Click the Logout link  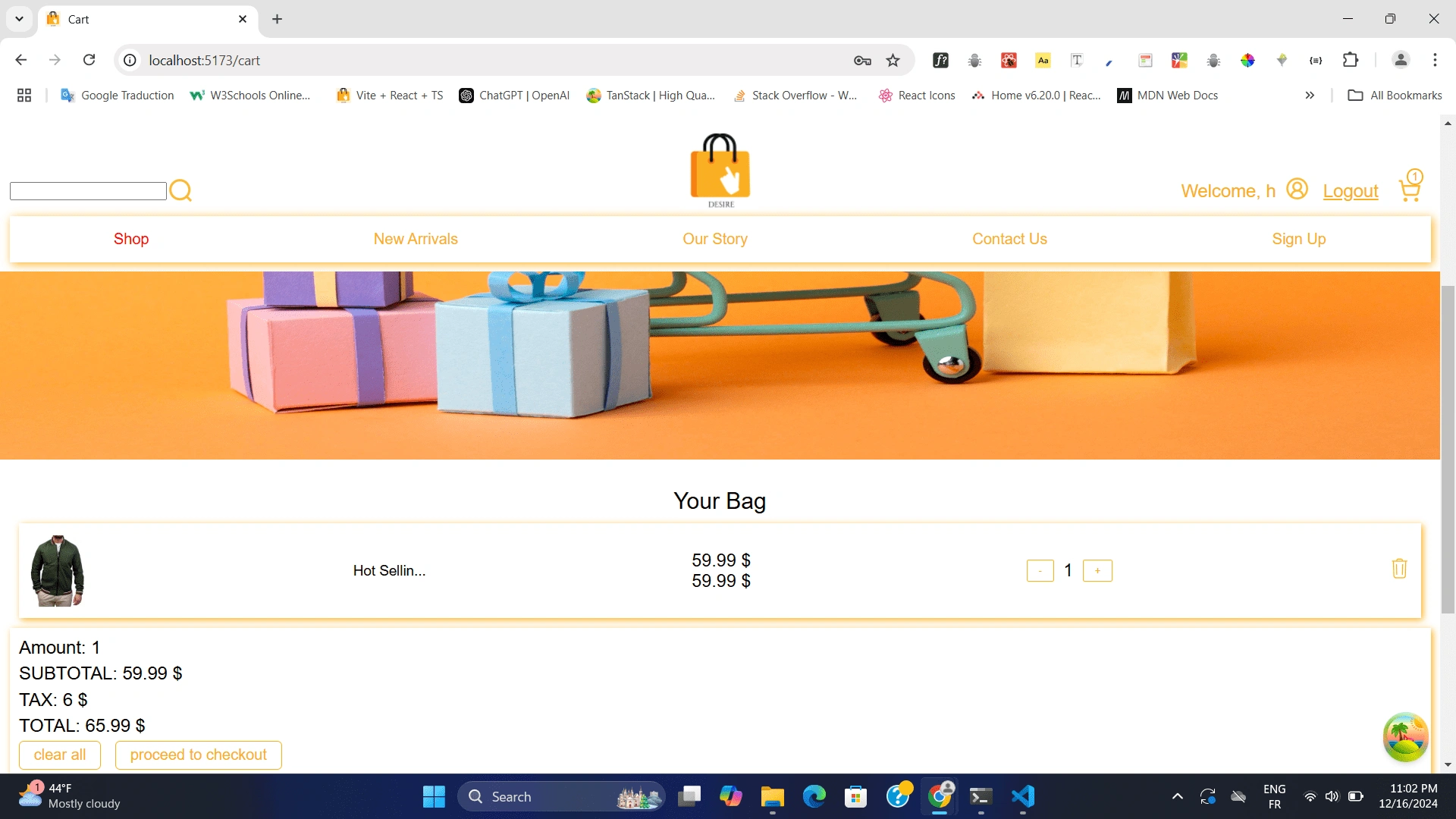point(1350,191)
